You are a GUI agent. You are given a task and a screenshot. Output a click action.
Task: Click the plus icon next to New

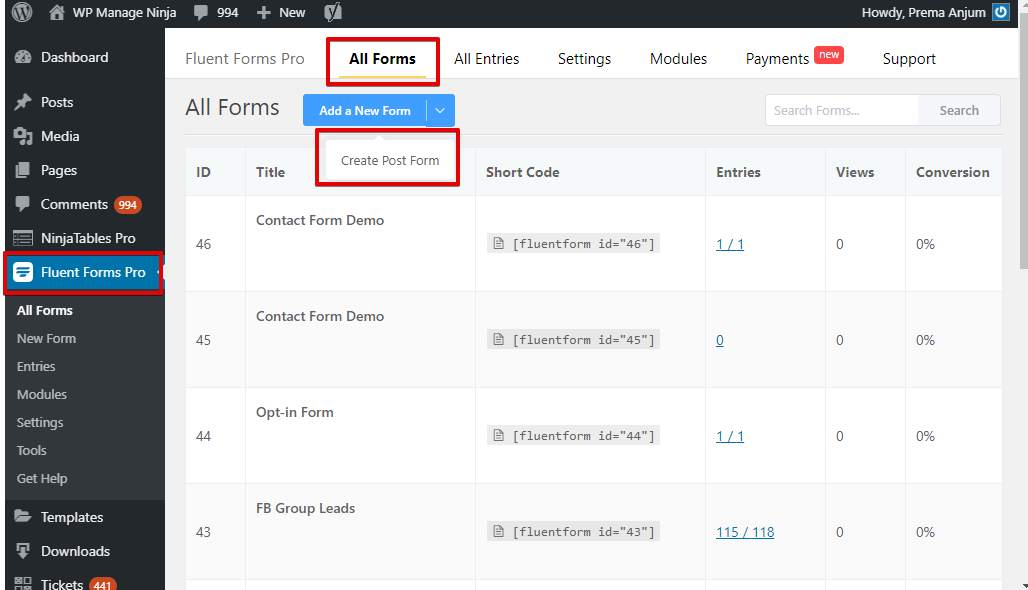[x=264, y=12]
